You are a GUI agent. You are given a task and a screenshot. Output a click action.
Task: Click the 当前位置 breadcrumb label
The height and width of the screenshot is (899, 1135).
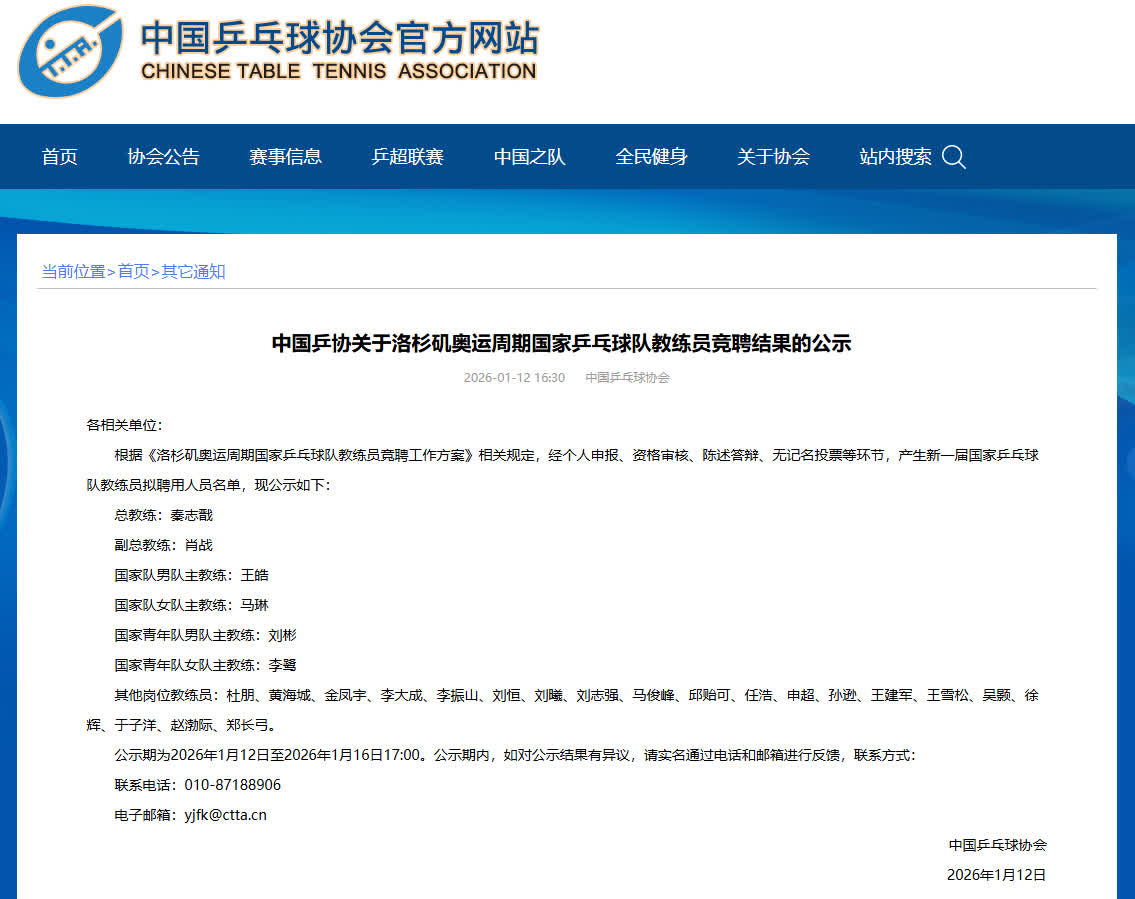tap(73, 272)
